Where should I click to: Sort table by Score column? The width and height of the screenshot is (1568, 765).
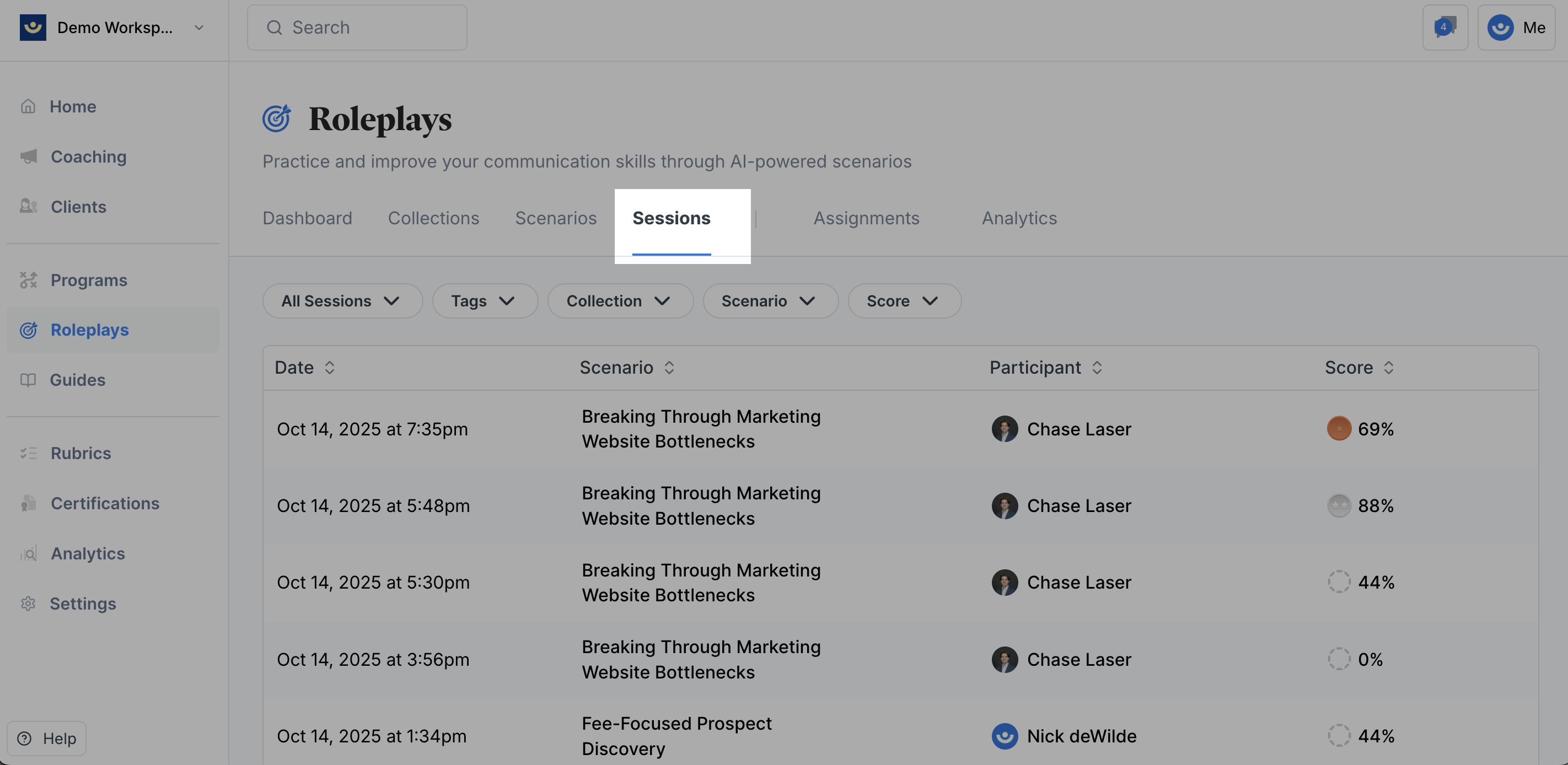click(1358, 368)
